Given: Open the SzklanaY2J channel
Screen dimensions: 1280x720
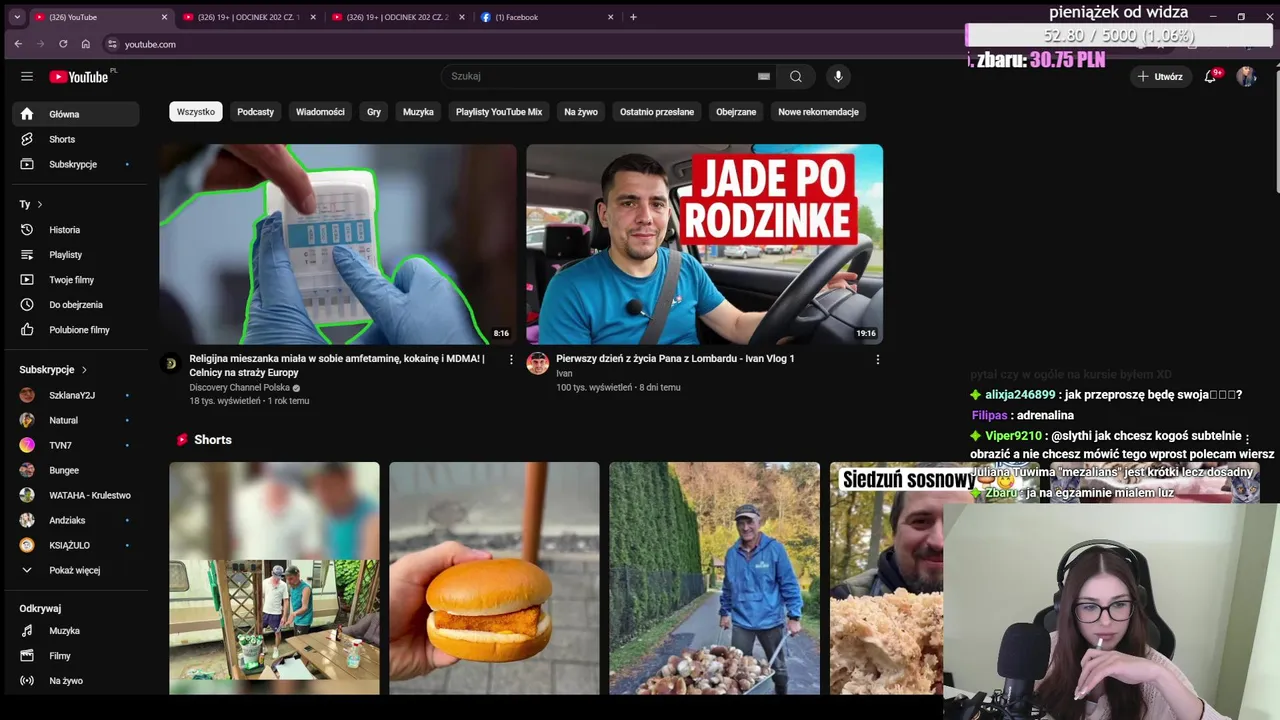Looking at the screenshot, I should (76, 395).
